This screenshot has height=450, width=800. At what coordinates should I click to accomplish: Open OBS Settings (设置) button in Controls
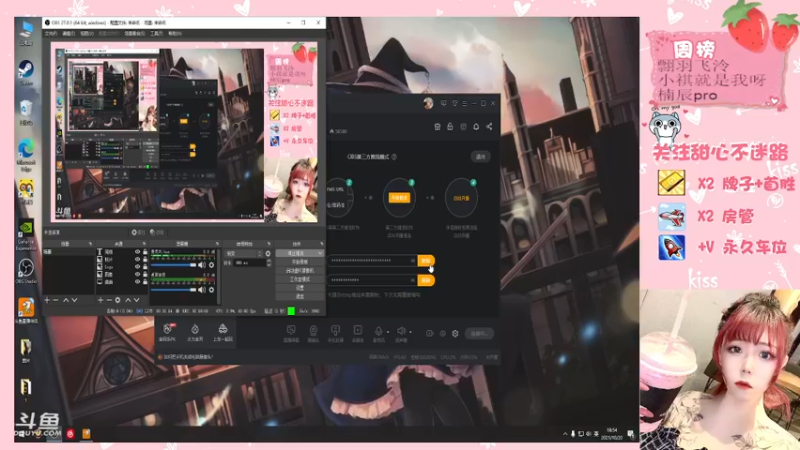pos(300,288)
